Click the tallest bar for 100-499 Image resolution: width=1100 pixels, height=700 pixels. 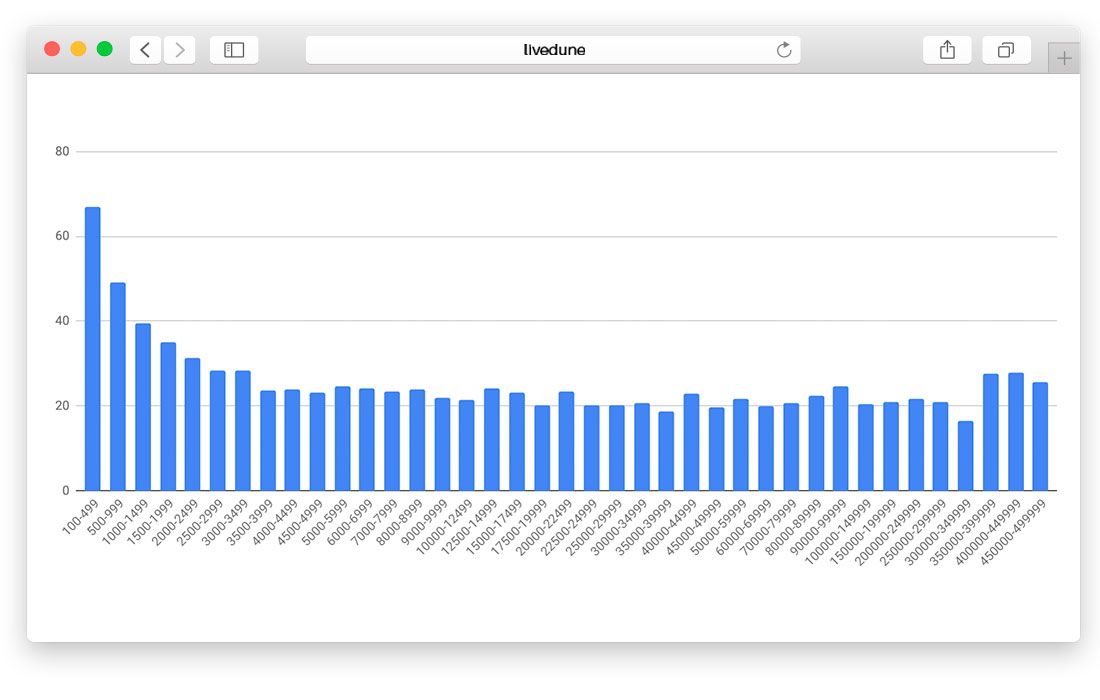point(93,349)
